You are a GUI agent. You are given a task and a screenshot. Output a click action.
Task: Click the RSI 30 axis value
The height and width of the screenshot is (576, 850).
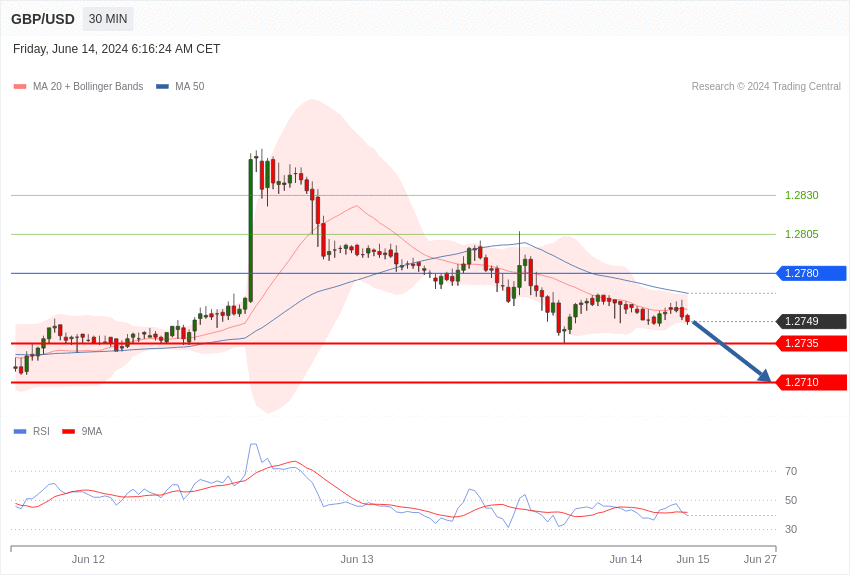(x=791, y=529)
